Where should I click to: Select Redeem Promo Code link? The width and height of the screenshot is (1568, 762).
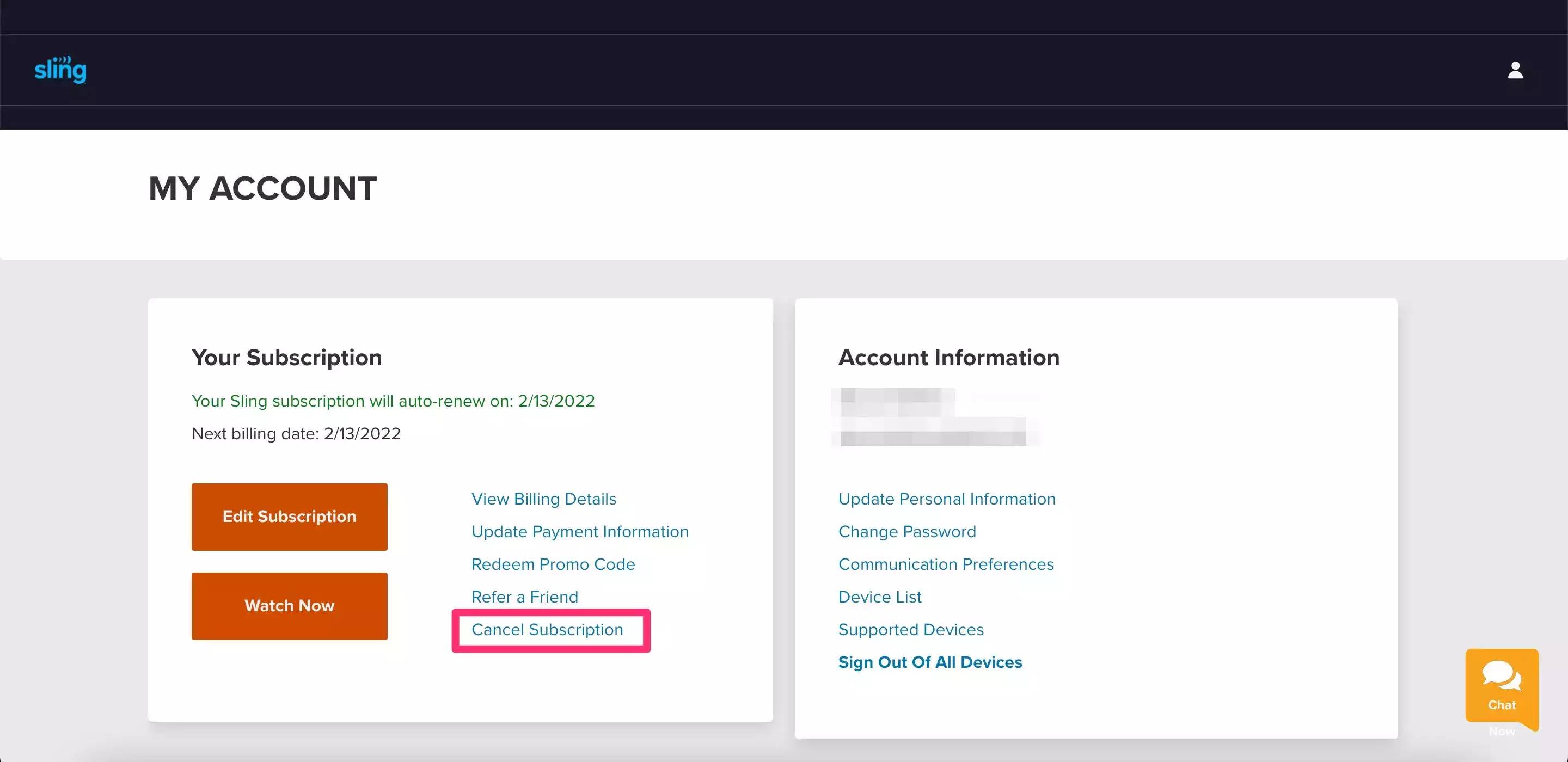pyautogui.click(x=553, y=564)
